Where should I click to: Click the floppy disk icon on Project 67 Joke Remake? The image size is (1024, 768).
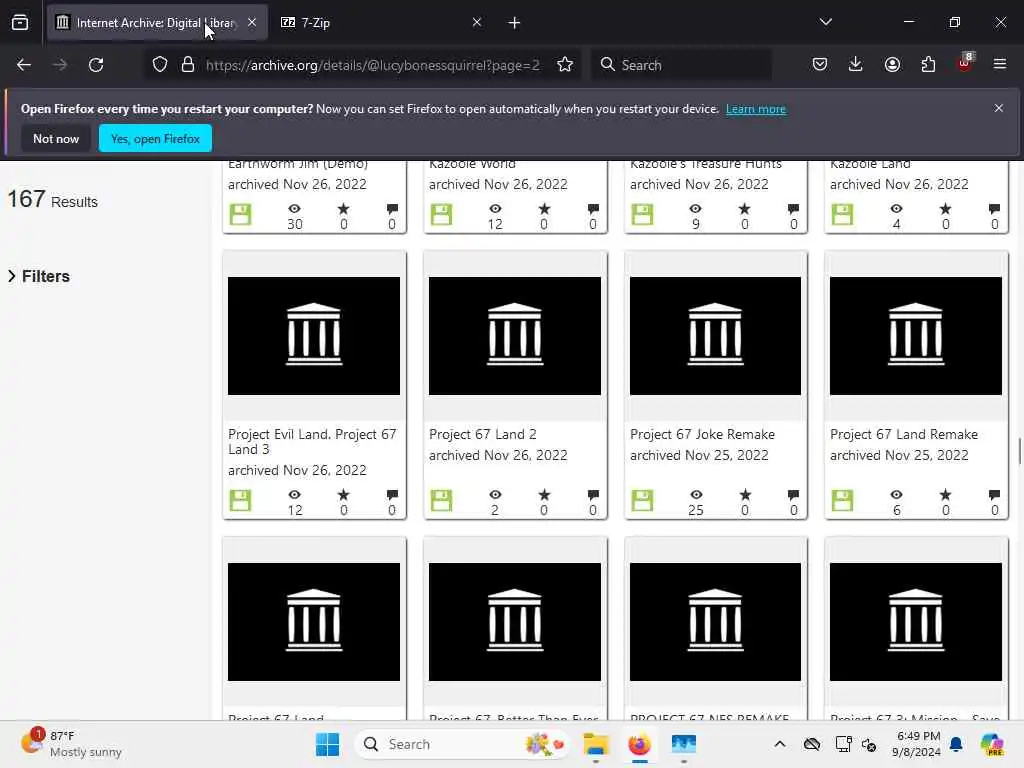pyautogui.click(x=643, y=500)
